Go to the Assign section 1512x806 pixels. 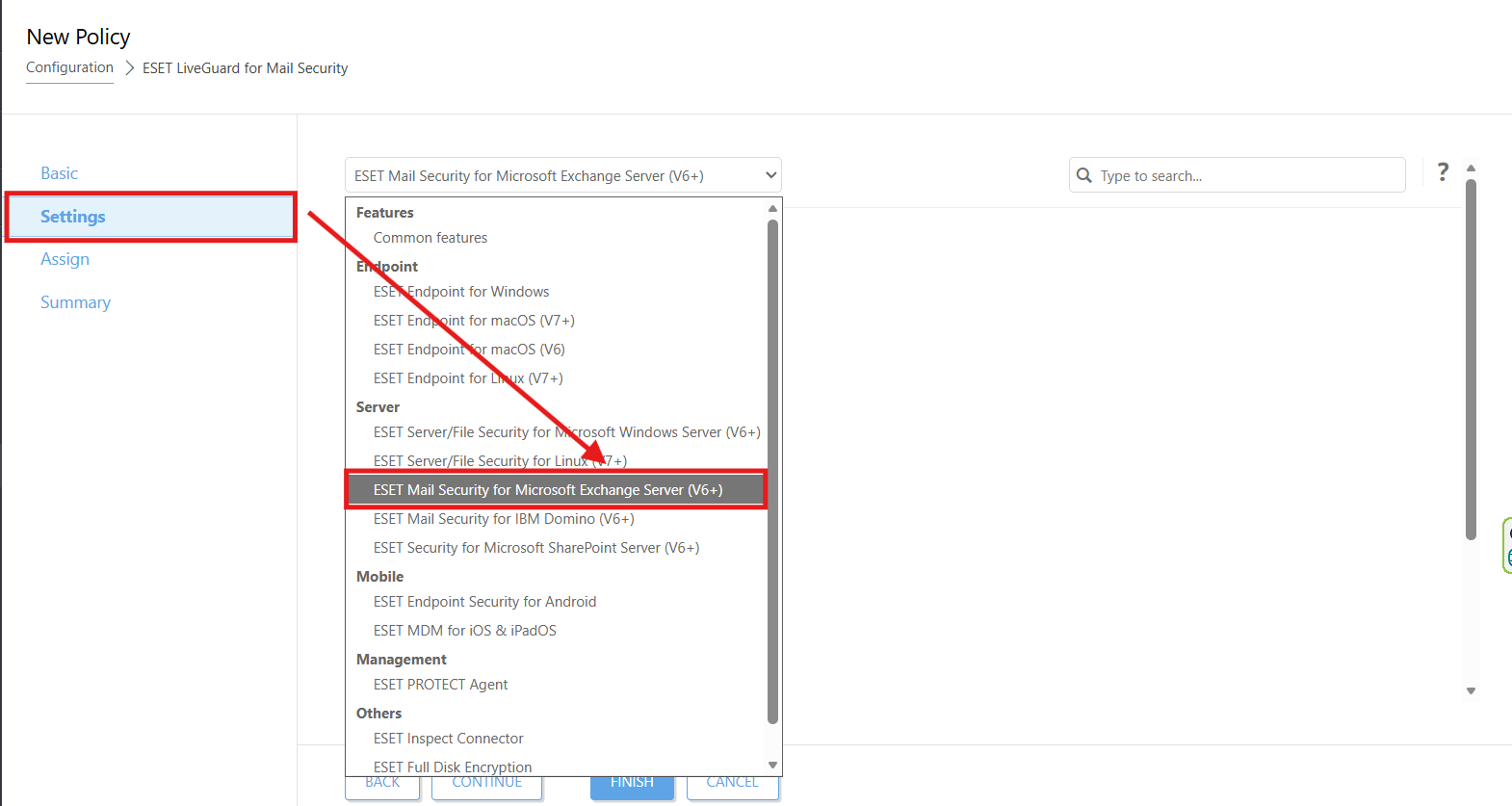point(65,259)
